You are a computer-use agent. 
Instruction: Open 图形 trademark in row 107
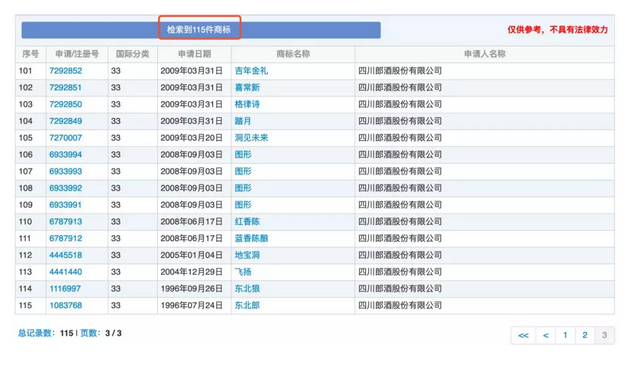click(243, 172)
